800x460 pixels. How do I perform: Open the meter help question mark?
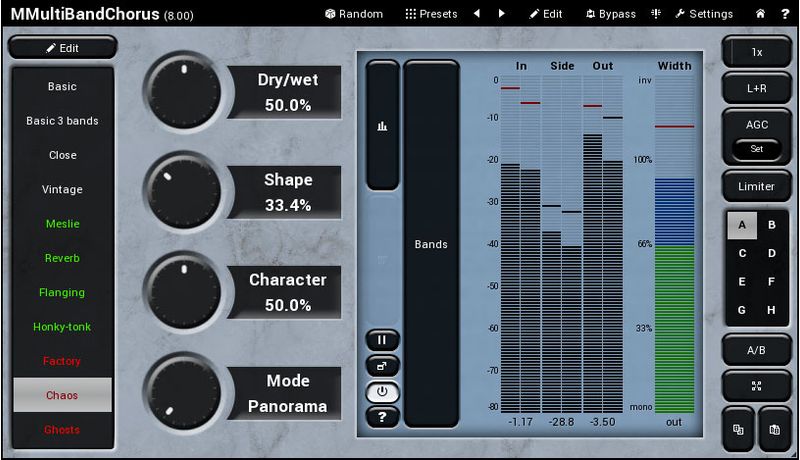382,417
